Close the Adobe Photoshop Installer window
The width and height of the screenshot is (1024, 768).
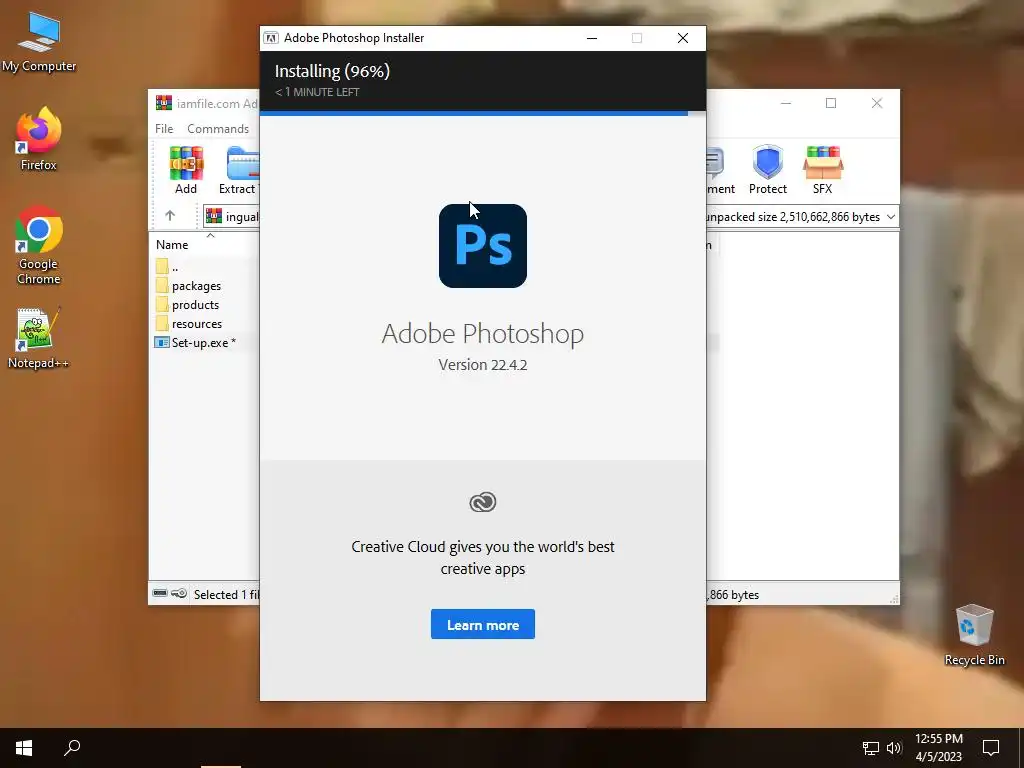[682, 39]
